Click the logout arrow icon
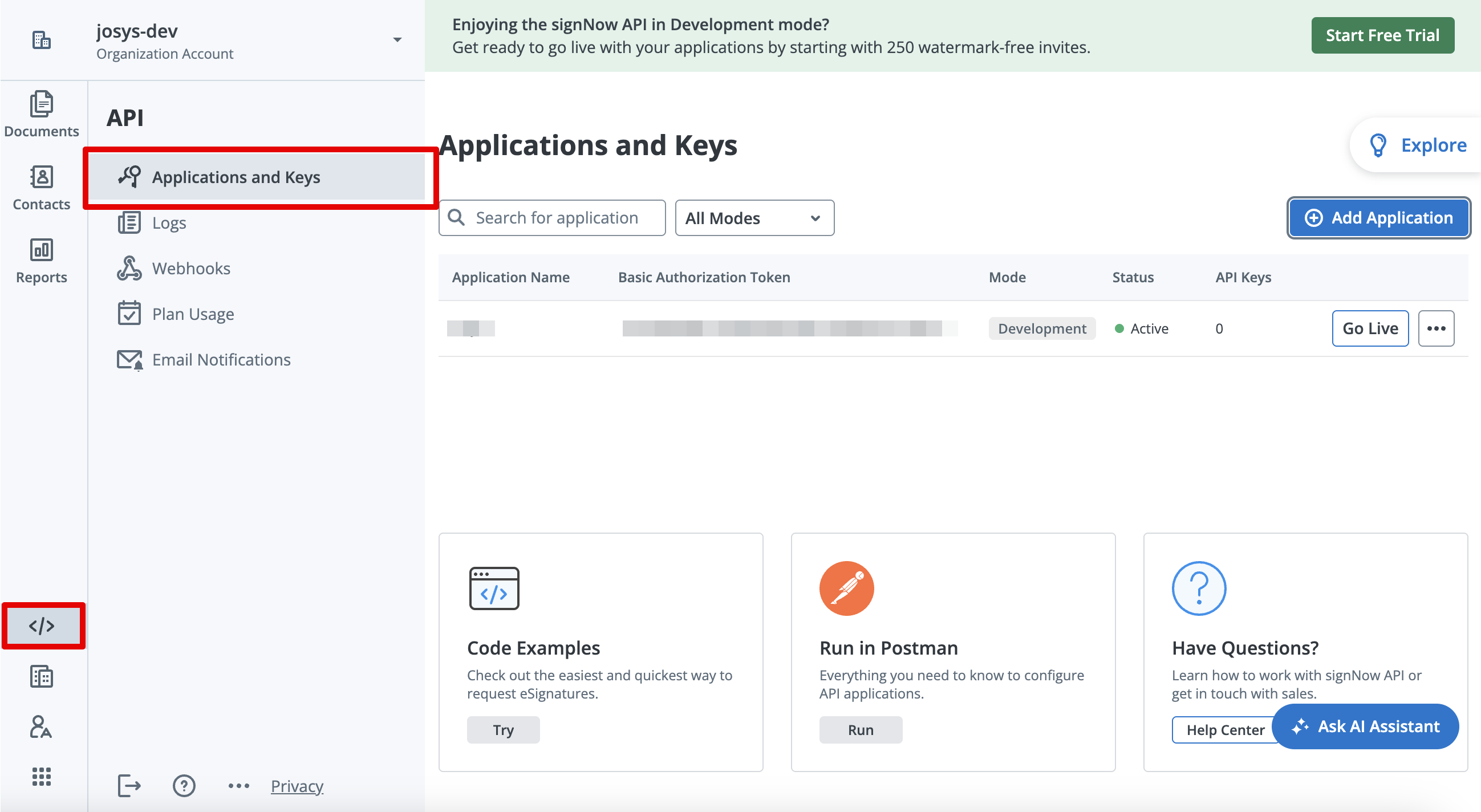Viewport: 1481px width, 812px height. pyautogui.click(x=129, y=785)
